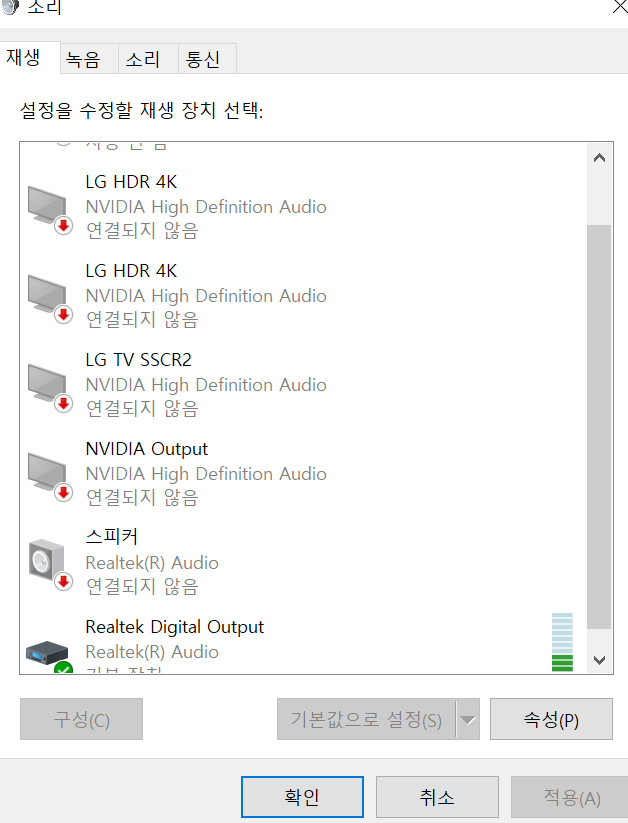Open device 속성(P) properties
The image size is (628, 823).
pyautogui.click(x=551, y=719)
